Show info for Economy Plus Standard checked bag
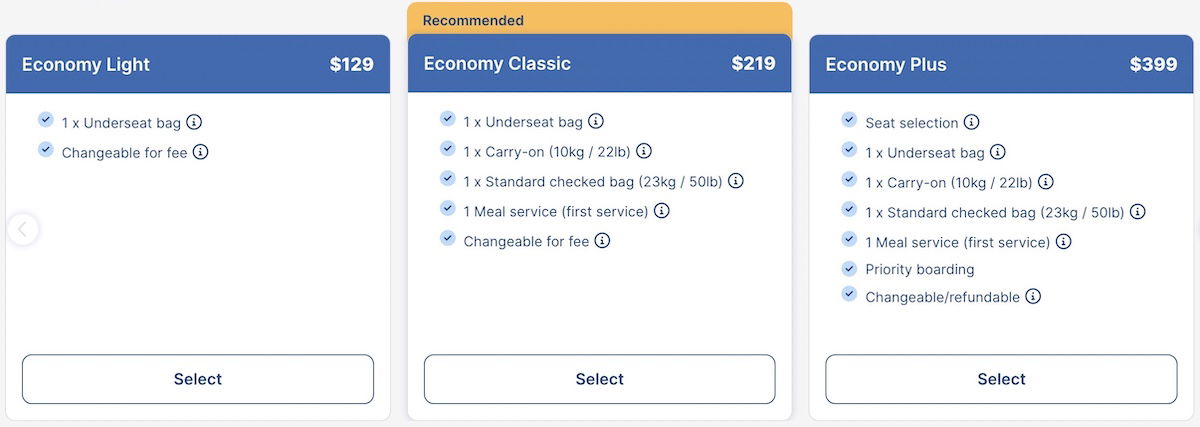Image resolution: width=1200 pixels, height=427 pixels. click(x=1138, y=212)
